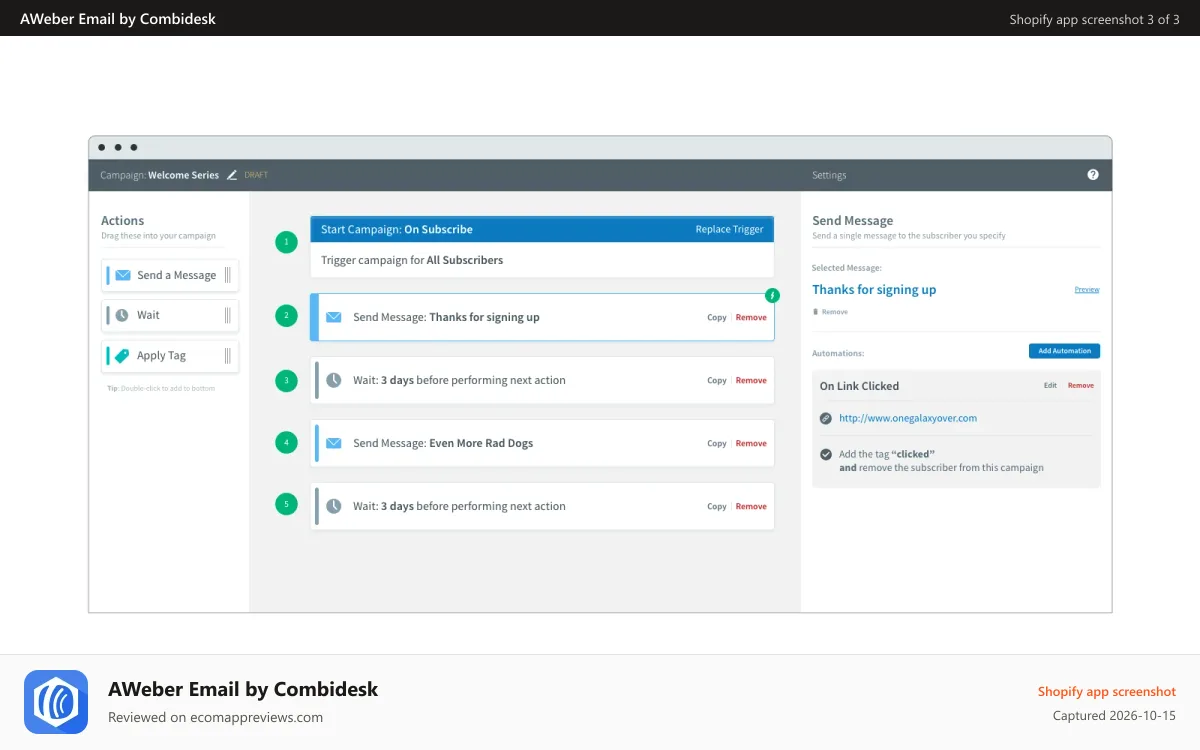Screen dimensions: 1200x750
Task: Click the link icon beside onegalaxyover URL
Action: (826, 418)
